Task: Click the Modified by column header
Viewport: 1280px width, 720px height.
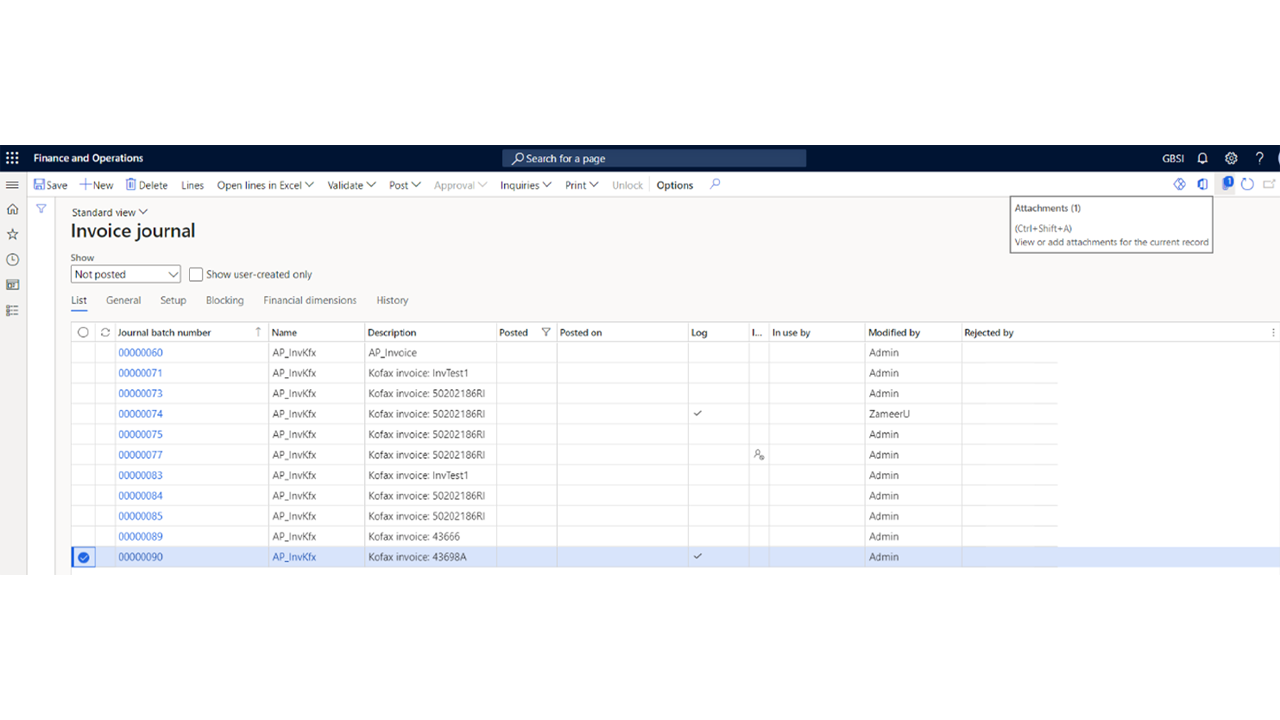Action: pyautogui.click(x=894, y=332)
